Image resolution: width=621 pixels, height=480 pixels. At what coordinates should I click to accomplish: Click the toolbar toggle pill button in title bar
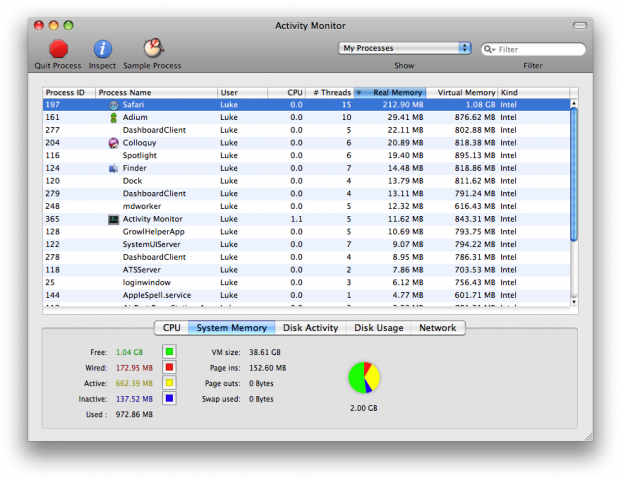tap(580, 26)
